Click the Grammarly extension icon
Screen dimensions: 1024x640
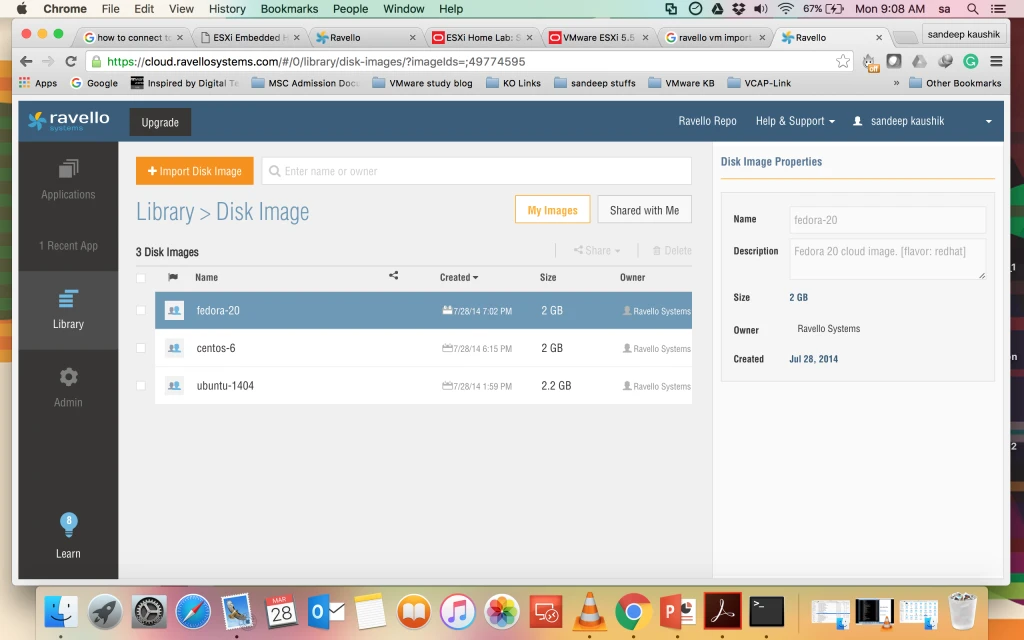(x=970, y=61)
